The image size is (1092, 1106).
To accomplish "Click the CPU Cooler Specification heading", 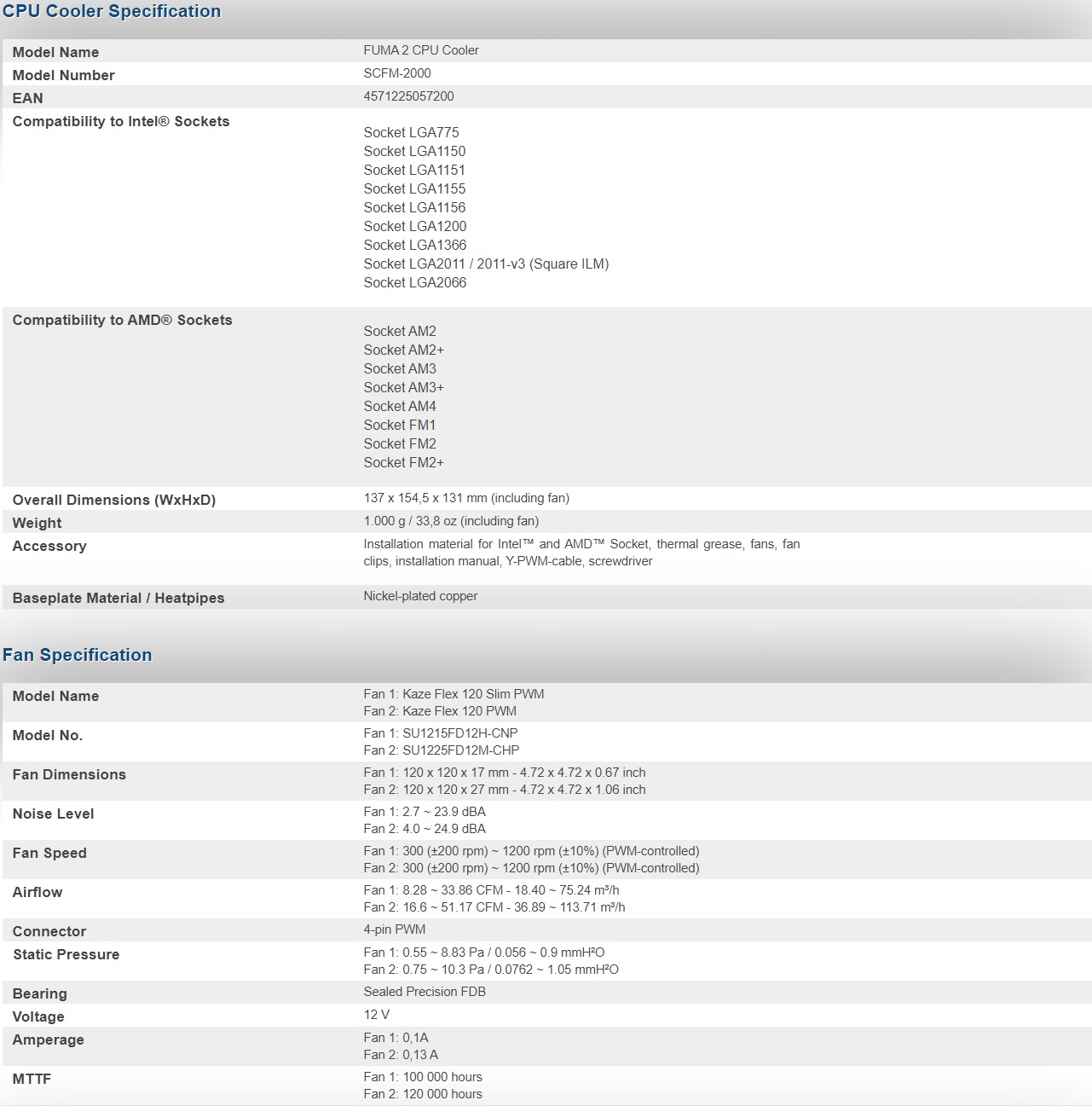I will click(x=112, y=12).
